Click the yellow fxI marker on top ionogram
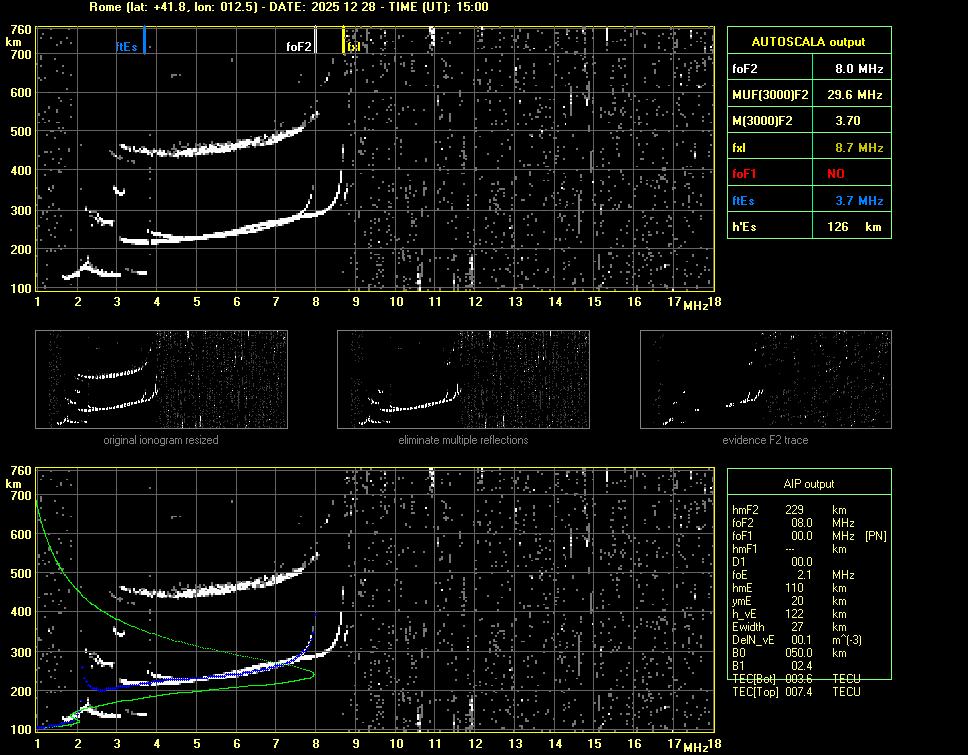Screen dimensions: 968x755 [344, 42]
